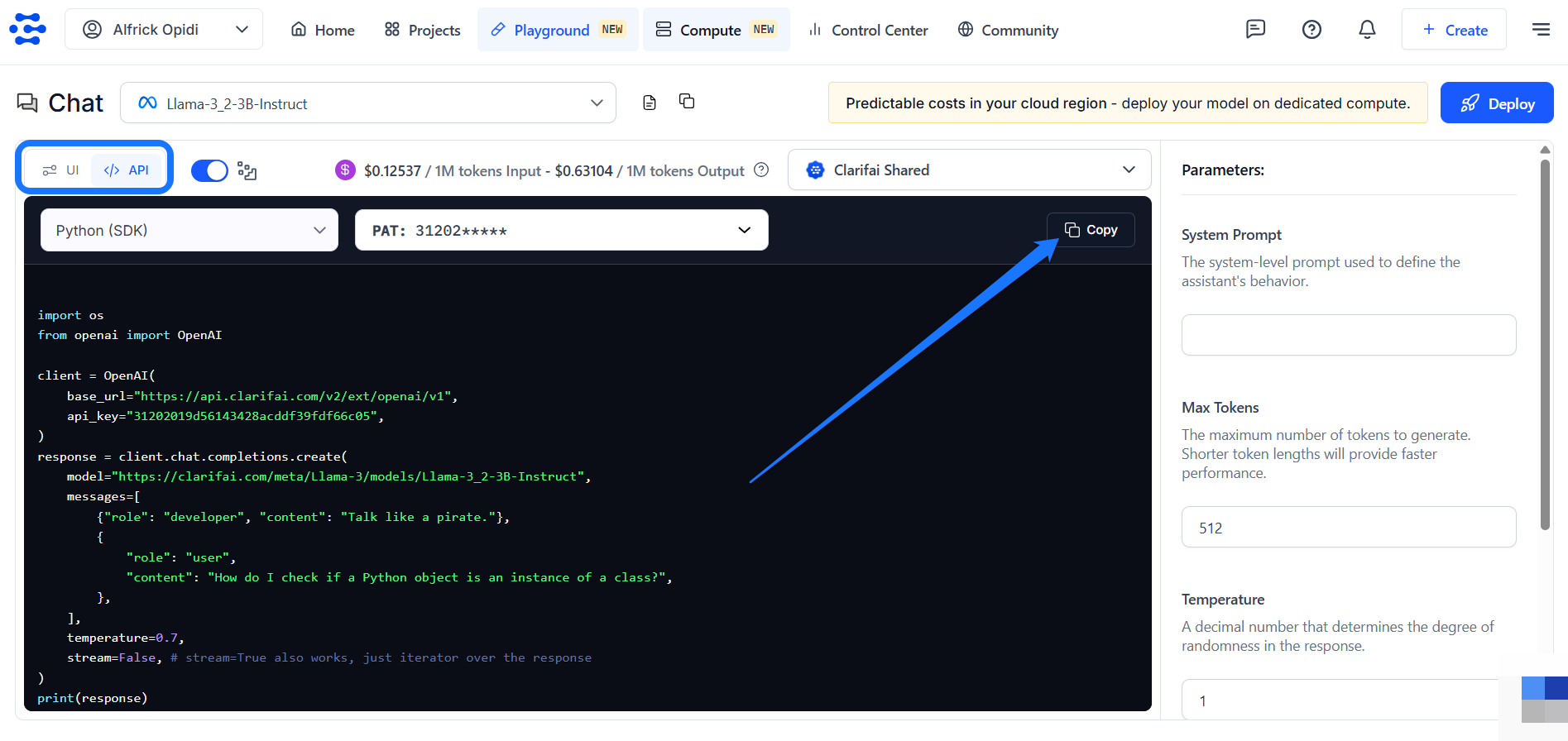
Task: Open the Alfrick Opidi account dropdown
Action: [x=164, y=30]
